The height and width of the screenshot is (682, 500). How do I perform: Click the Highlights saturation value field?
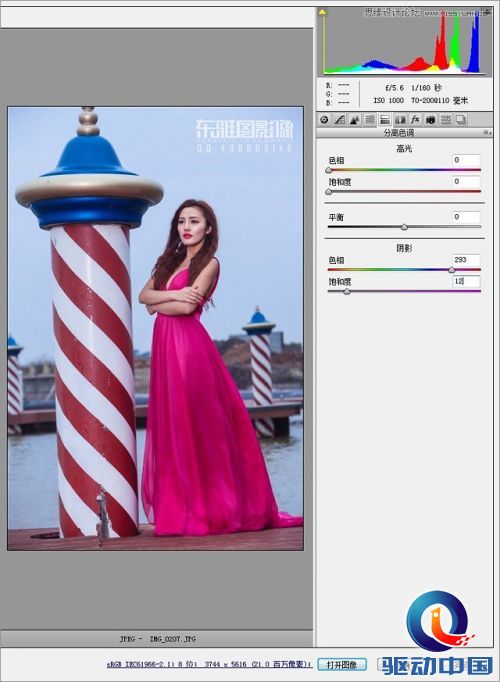tap(466, 181)
